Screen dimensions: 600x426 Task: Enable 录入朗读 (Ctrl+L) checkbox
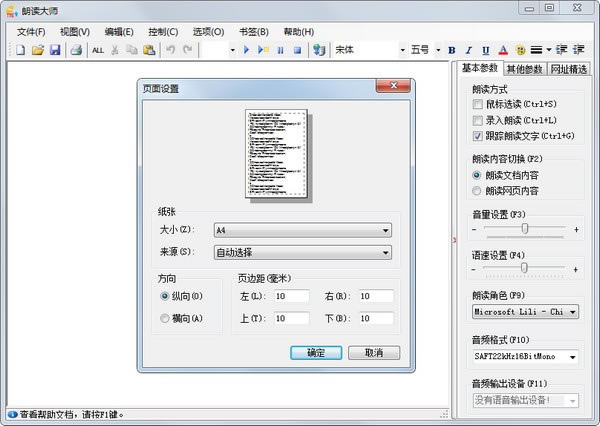pos(478,121)
